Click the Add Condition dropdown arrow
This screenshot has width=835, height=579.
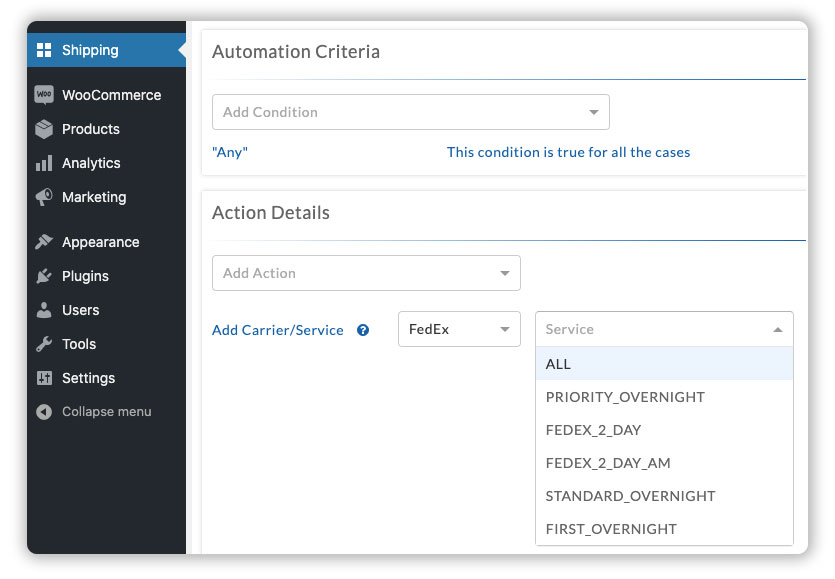593,112
